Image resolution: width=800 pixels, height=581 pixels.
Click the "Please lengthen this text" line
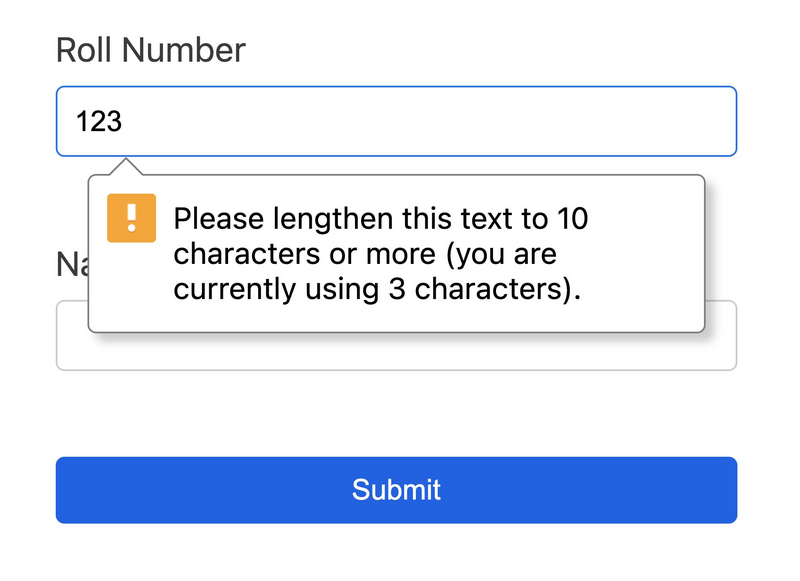[x=381, y=219]
